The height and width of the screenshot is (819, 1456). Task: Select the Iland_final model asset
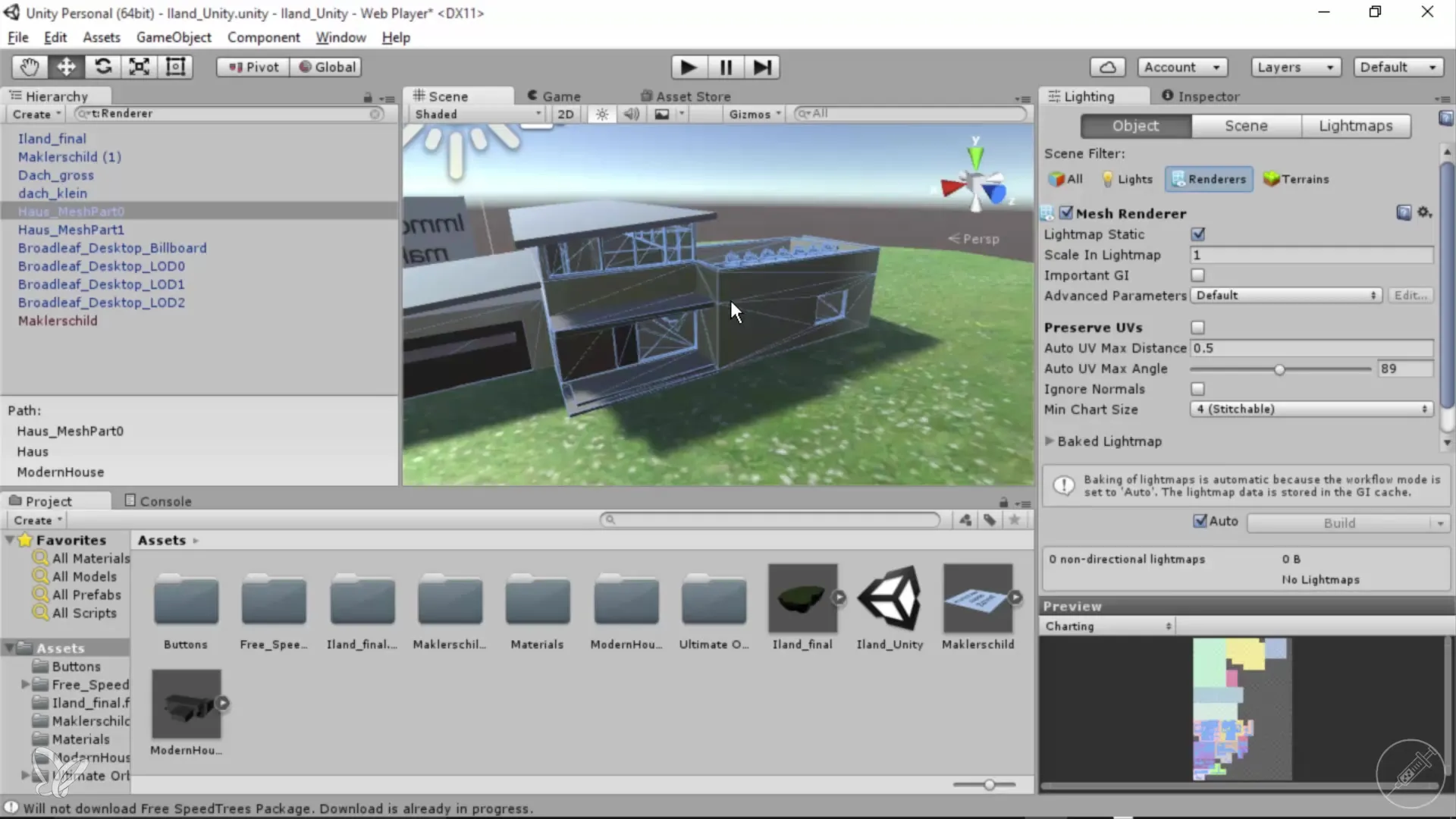point(802,607)
